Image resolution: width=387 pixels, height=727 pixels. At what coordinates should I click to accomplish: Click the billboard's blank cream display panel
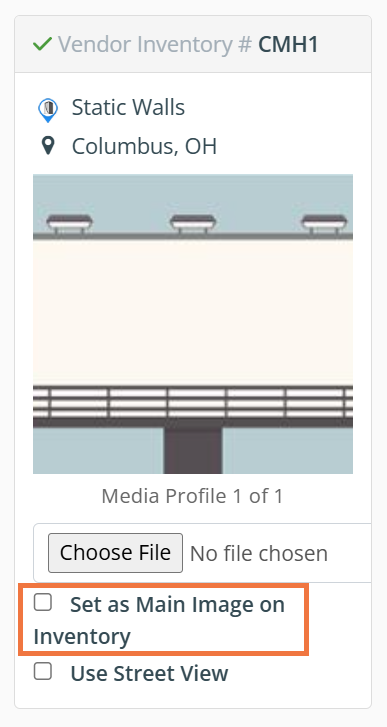pyautogui.click(x=193, y=312)
